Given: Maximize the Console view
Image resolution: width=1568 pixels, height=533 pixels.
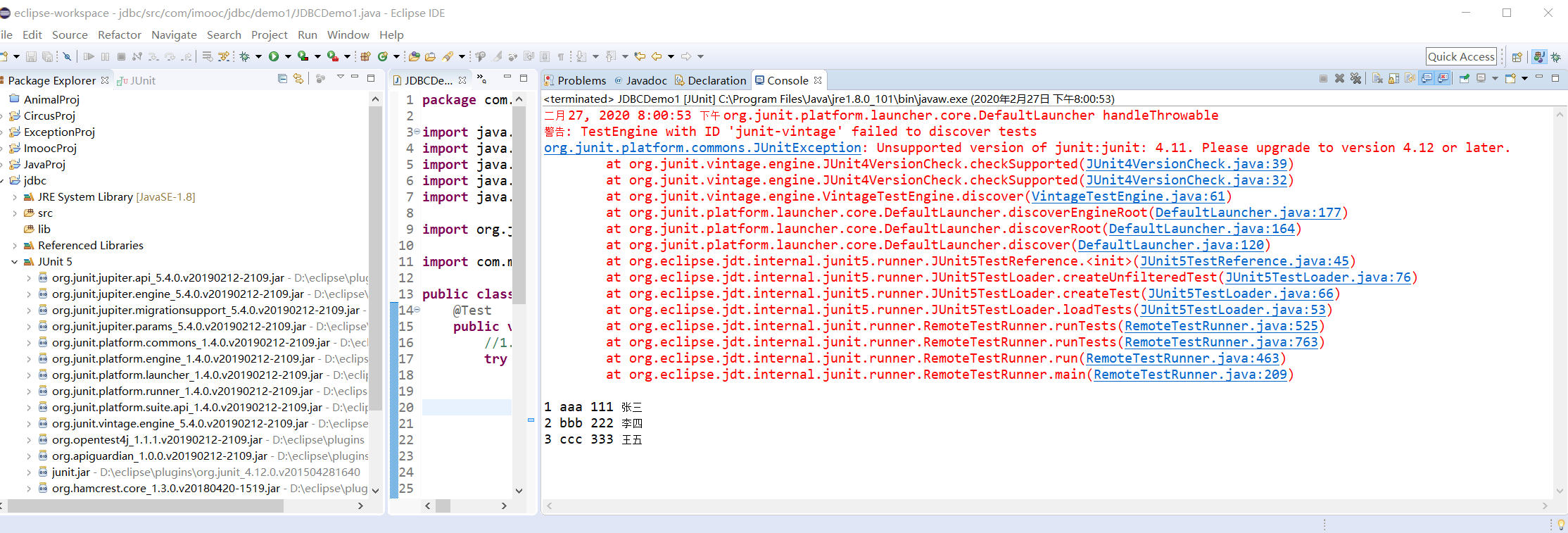Looking at the screenshot, I should 1555,77.
